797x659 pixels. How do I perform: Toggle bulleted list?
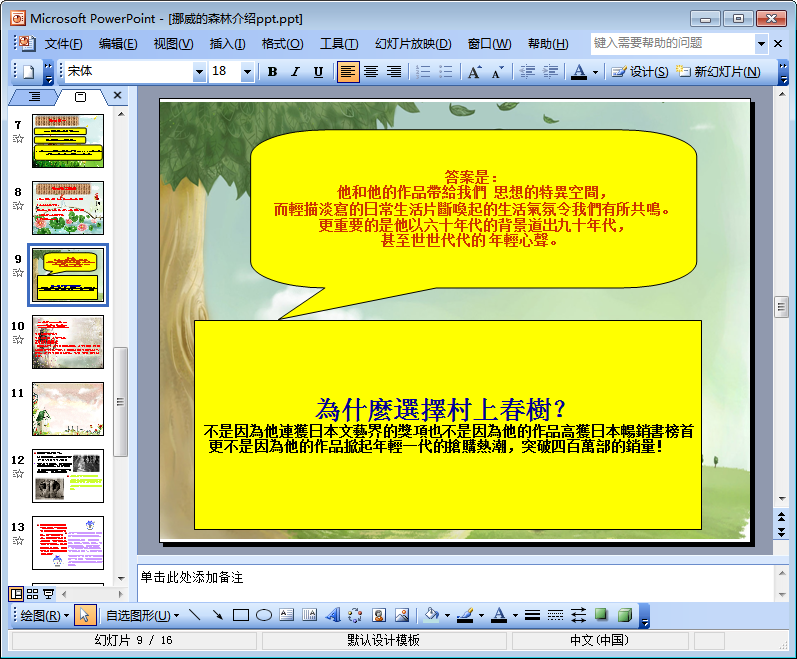coord(446,72)
